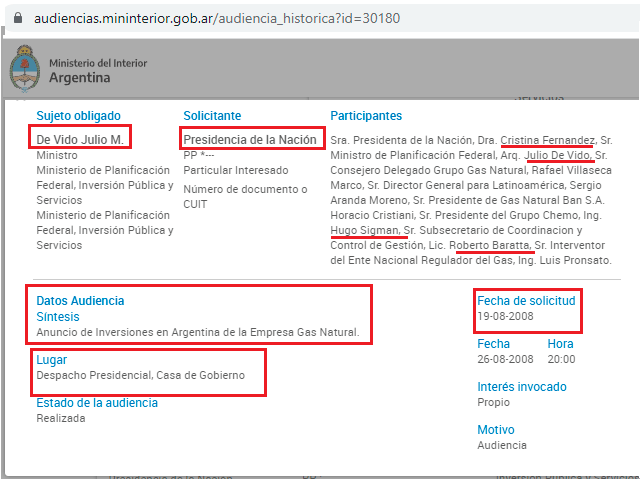The width and height of the screenshot is (640, 479).
Task: Click the URL audiencias.mininterior.gob.ar address field
Action: coord(217,18)
